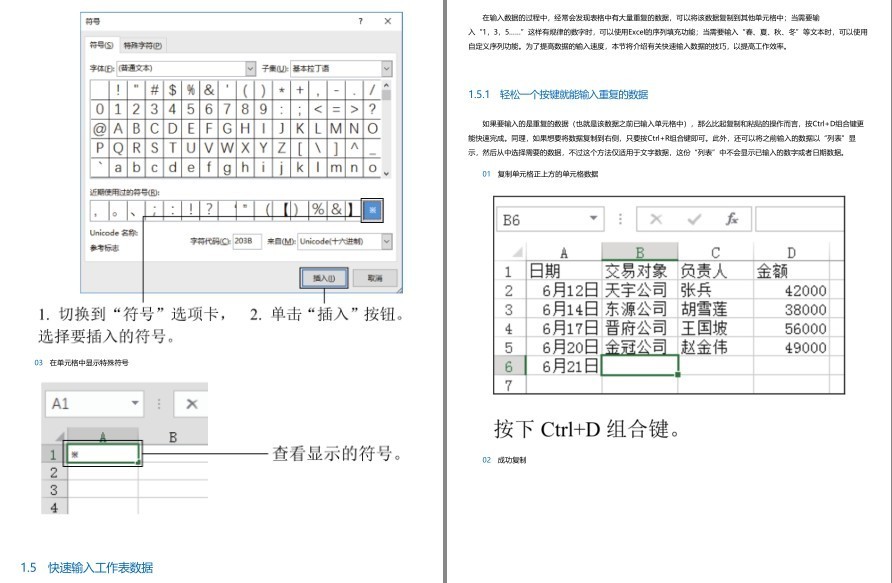Screen dimensions: 892x583
Task: Select the @ symbol in the character grid
Action: (100, 129)
